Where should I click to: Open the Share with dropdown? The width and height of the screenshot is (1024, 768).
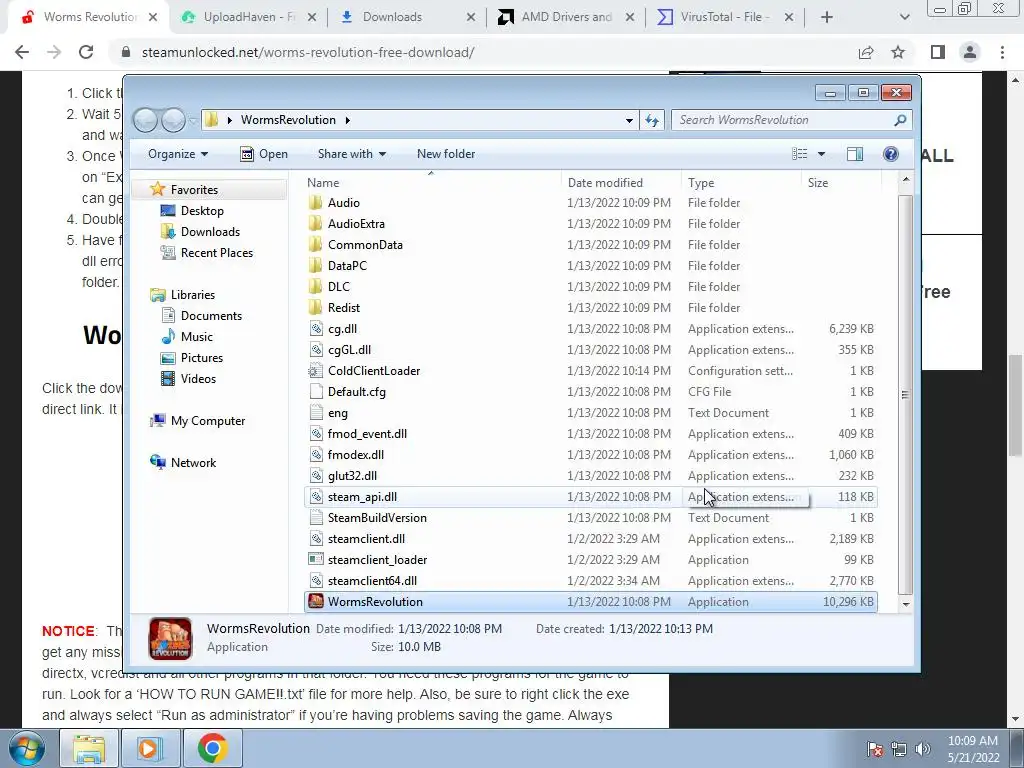click(352, 154)
